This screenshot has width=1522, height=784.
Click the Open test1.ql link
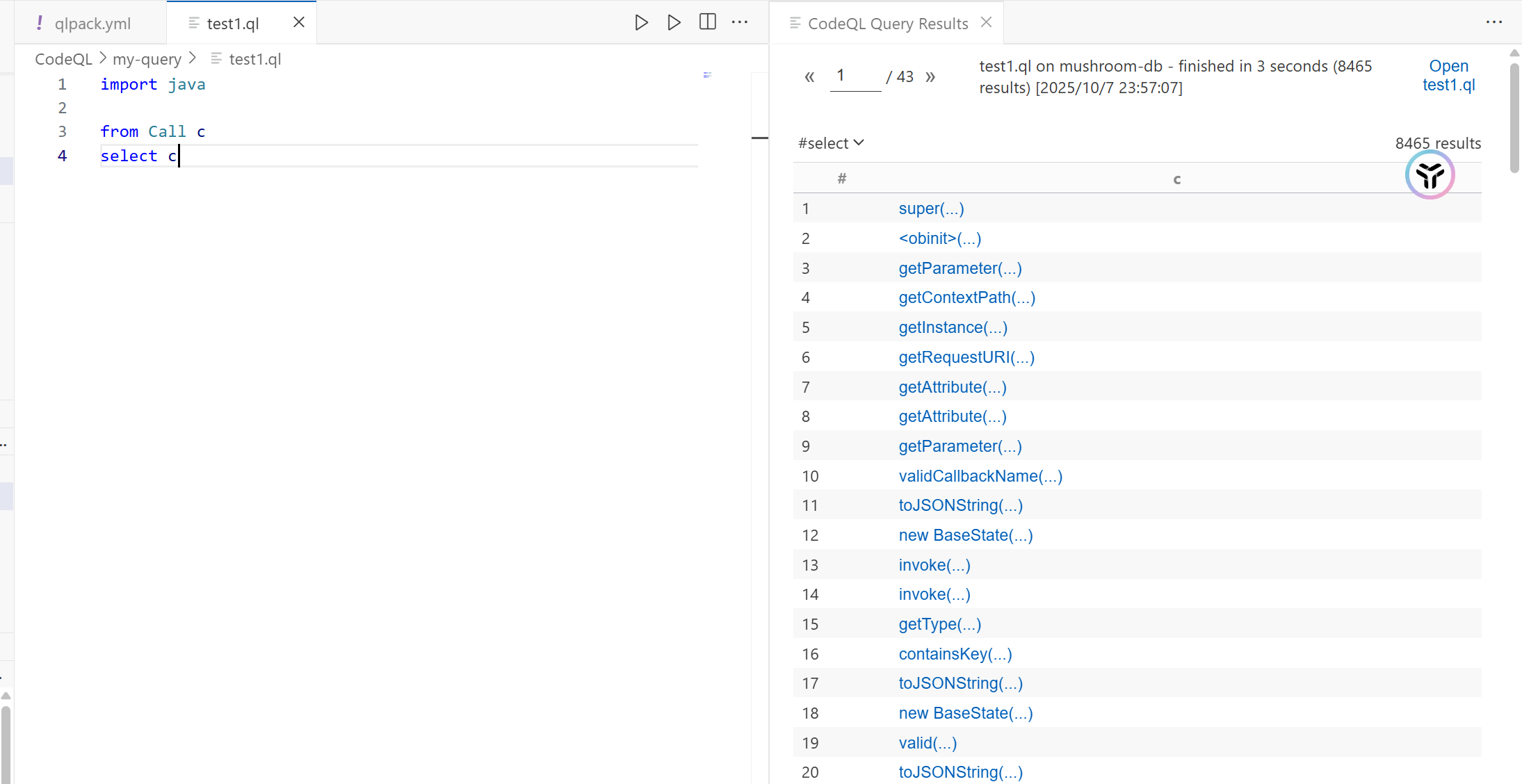(x=1448, y=75)
